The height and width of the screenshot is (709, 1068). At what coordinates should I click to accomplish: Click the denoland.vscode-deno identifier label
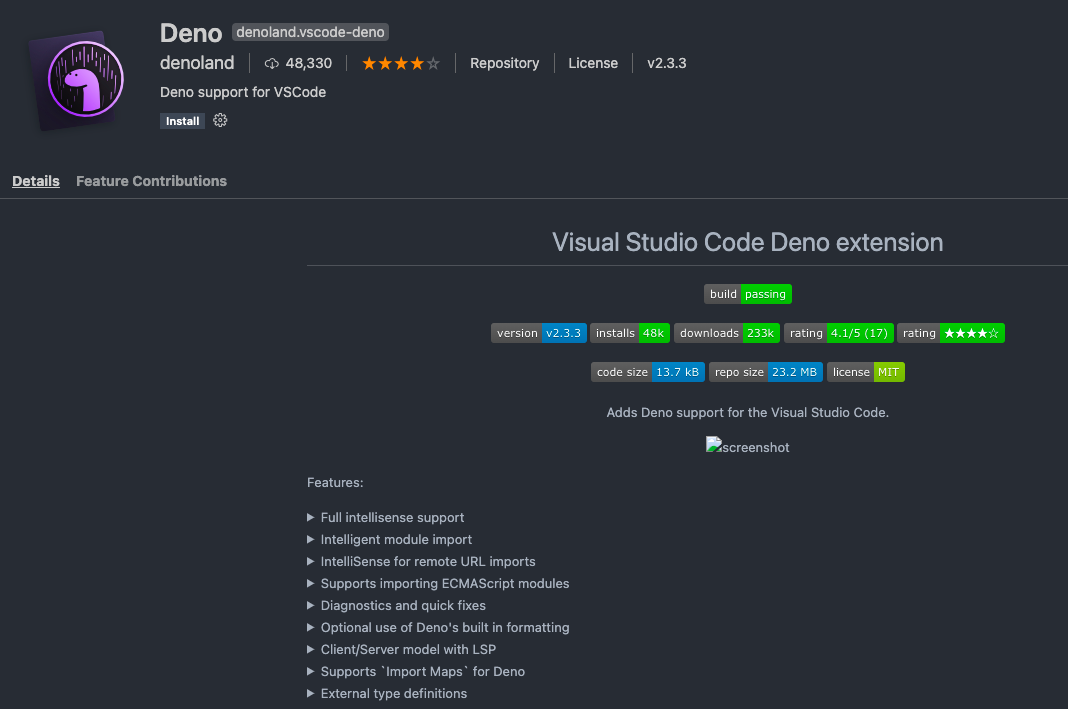(310, 32)
